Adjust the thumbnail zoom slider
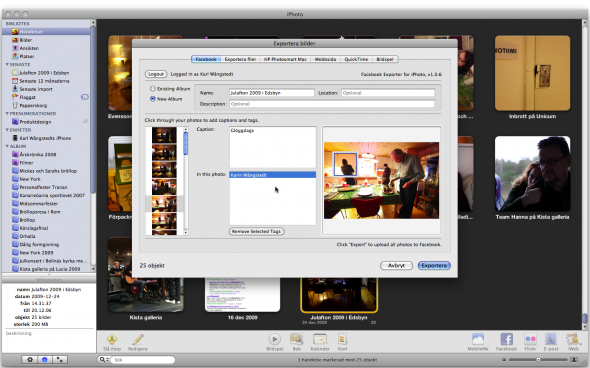 coord(538,360)
